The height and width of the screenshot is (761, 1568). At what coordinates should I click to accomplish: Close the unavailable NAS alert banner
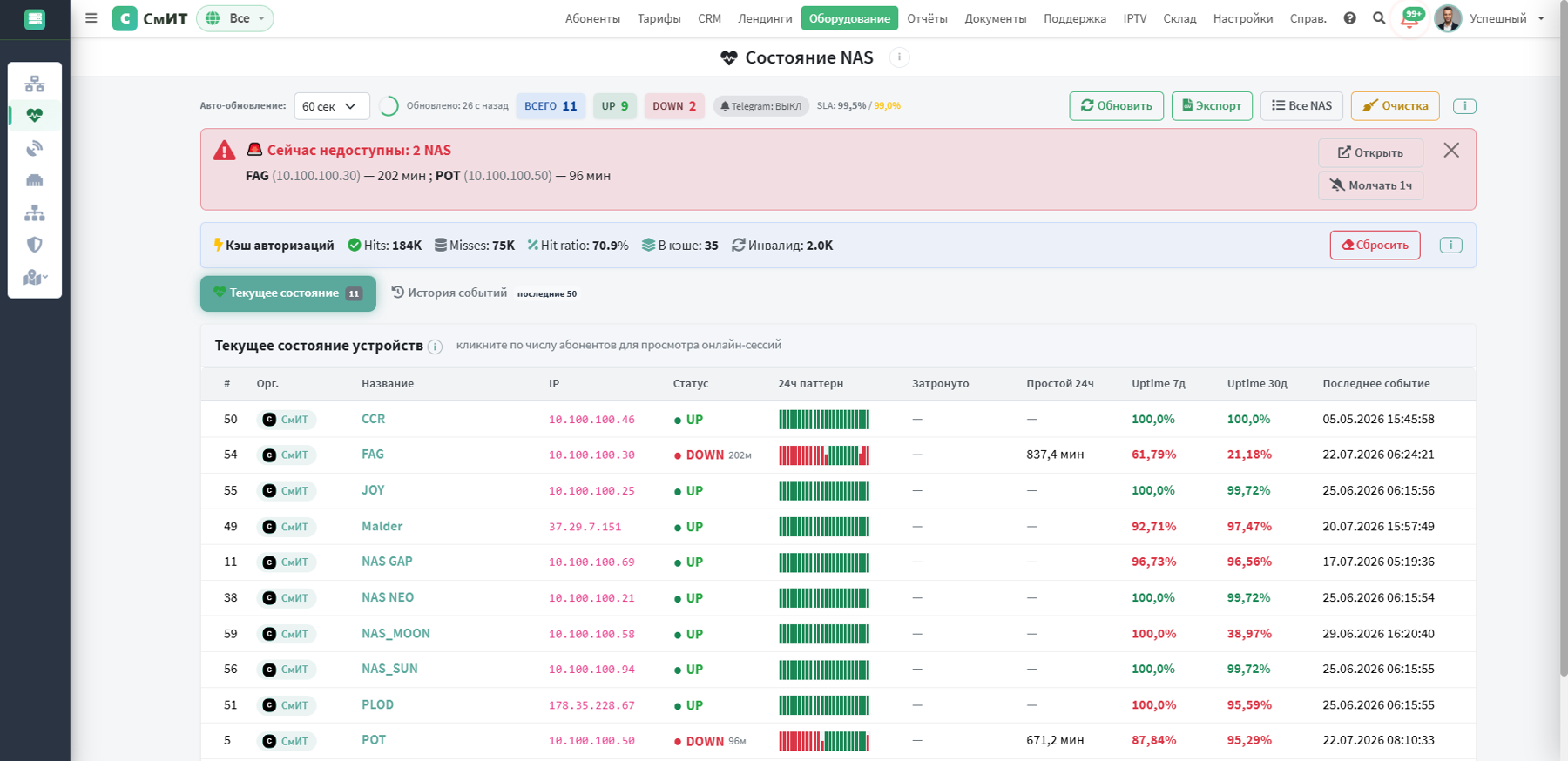click(1451, 151)
